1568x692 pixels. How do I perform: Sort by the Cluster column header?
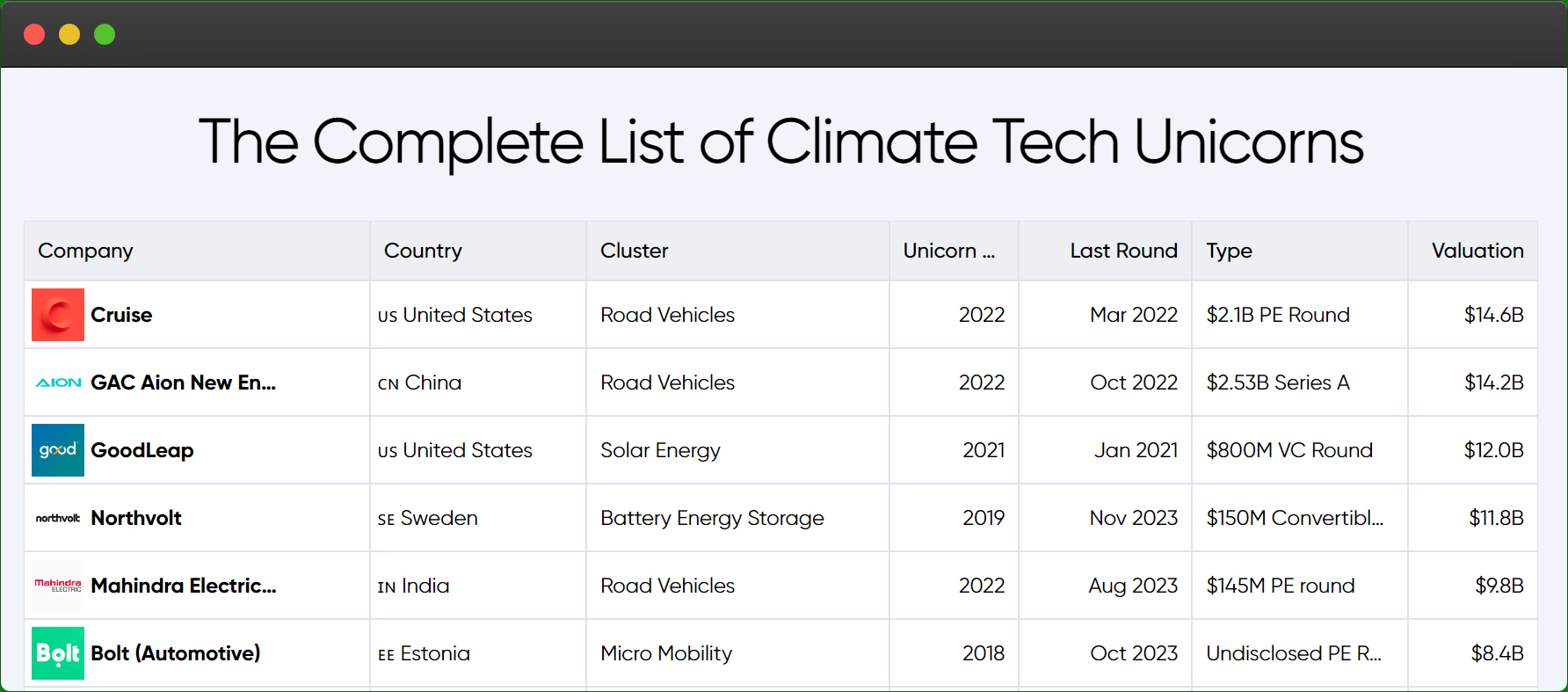click(634, 251)
